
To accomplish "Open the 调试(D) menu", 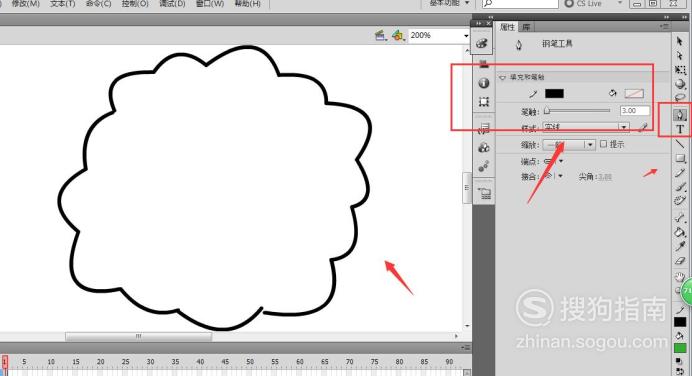I will [x=172, y=4].
